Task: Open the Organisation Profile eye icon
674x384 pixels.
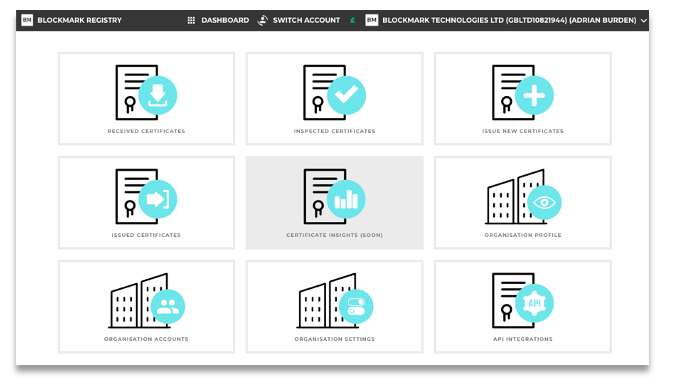Action: pyautogui.click(x=544, y=203)
